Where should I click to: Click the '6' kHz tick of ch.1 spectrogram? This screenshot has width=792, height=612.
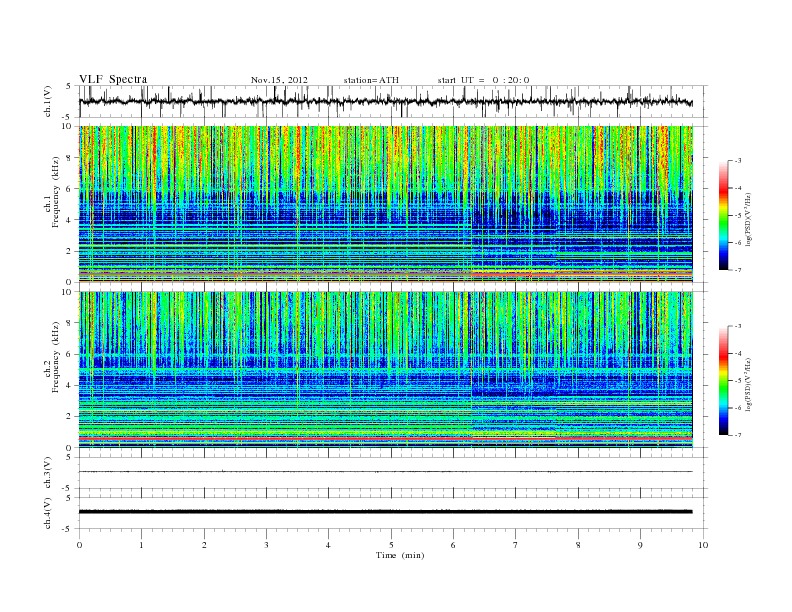click(70, 189)
